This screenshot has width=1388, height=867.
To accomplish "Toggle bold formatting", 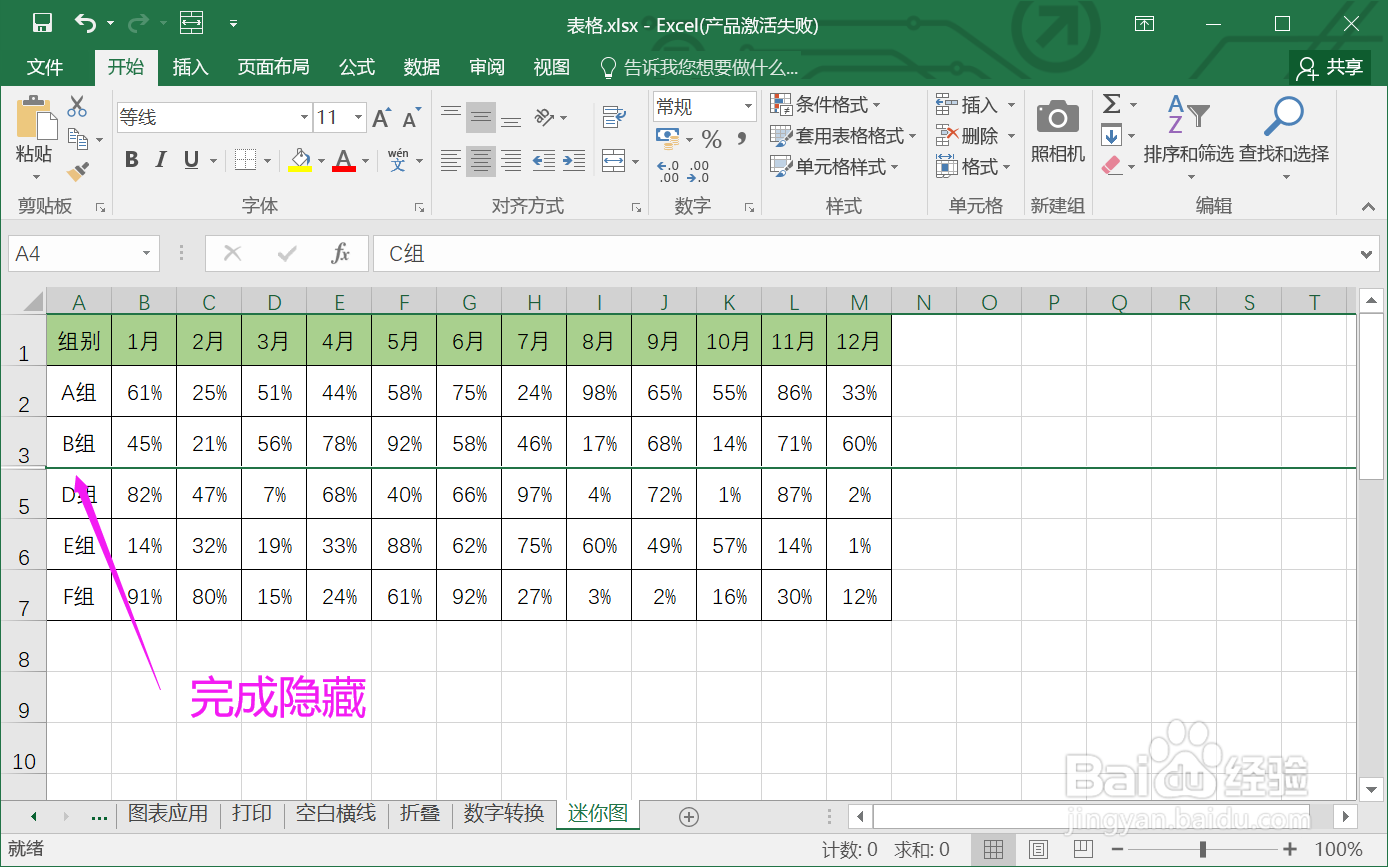I will 131,158.
